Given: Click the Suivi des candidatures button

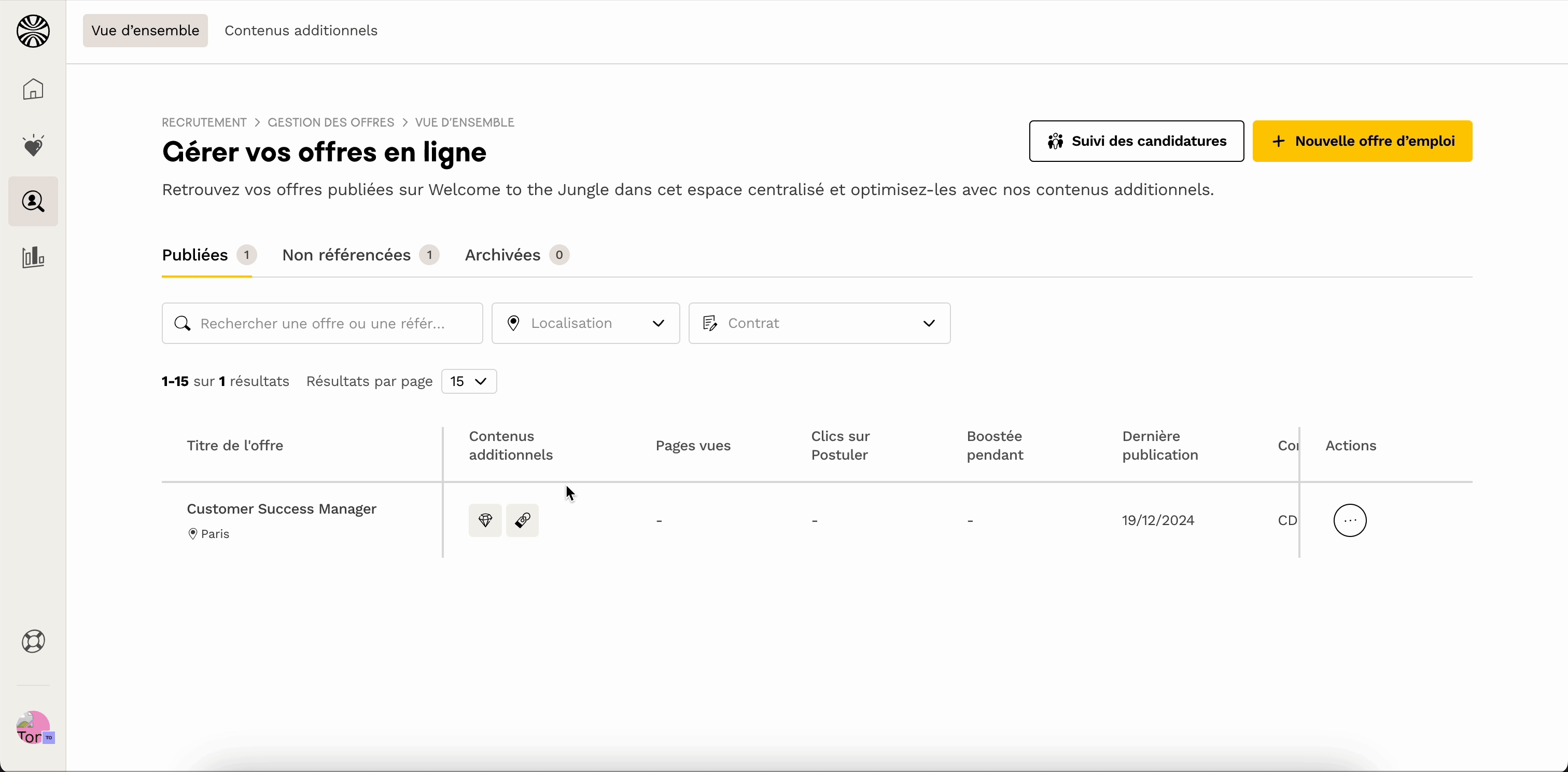Looking at the screenshot, I should click(1136, 141).
